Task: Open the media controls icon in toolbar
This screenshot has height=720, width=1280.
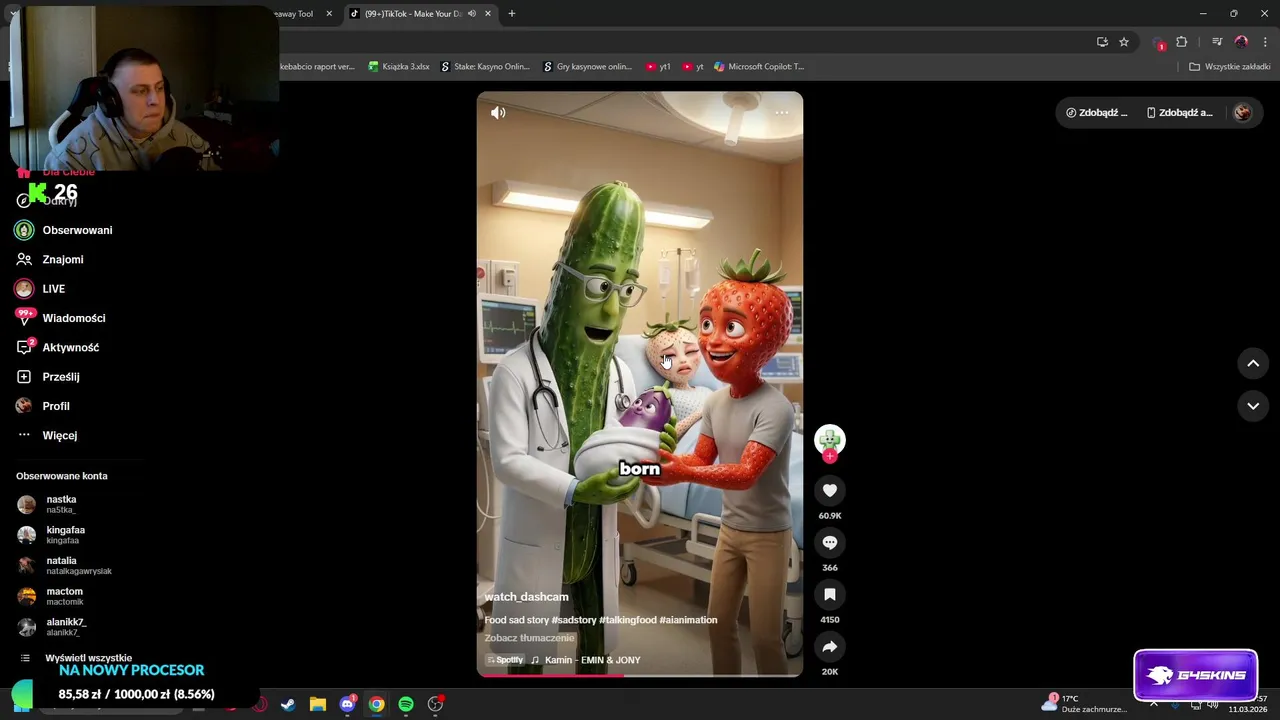Action: [x=1217, y=42]
